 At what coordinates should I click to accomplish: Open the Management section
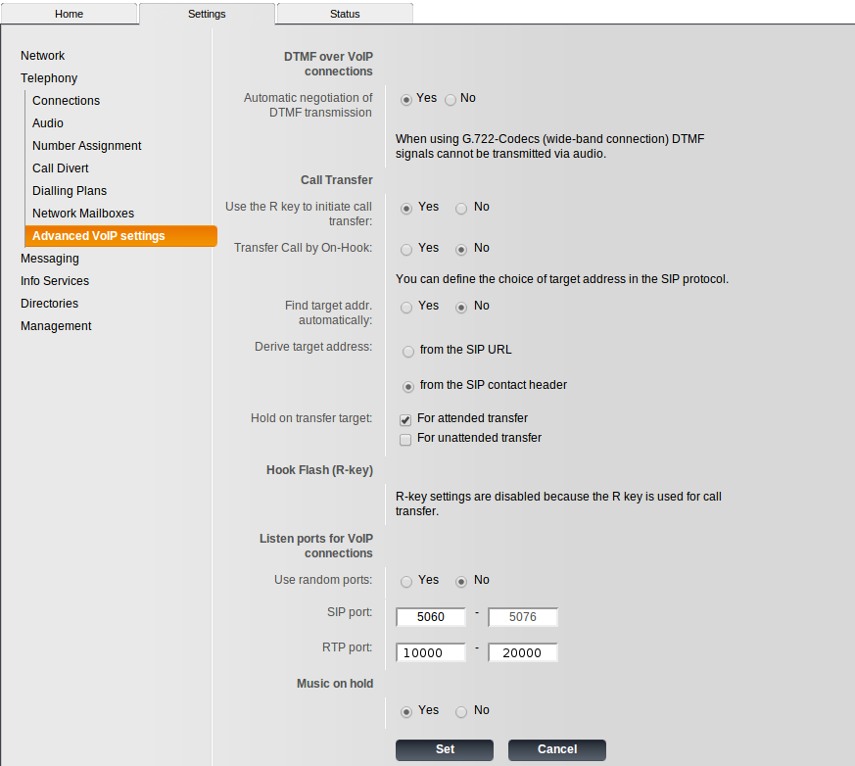pyautogui.click(x=56, y=326)
